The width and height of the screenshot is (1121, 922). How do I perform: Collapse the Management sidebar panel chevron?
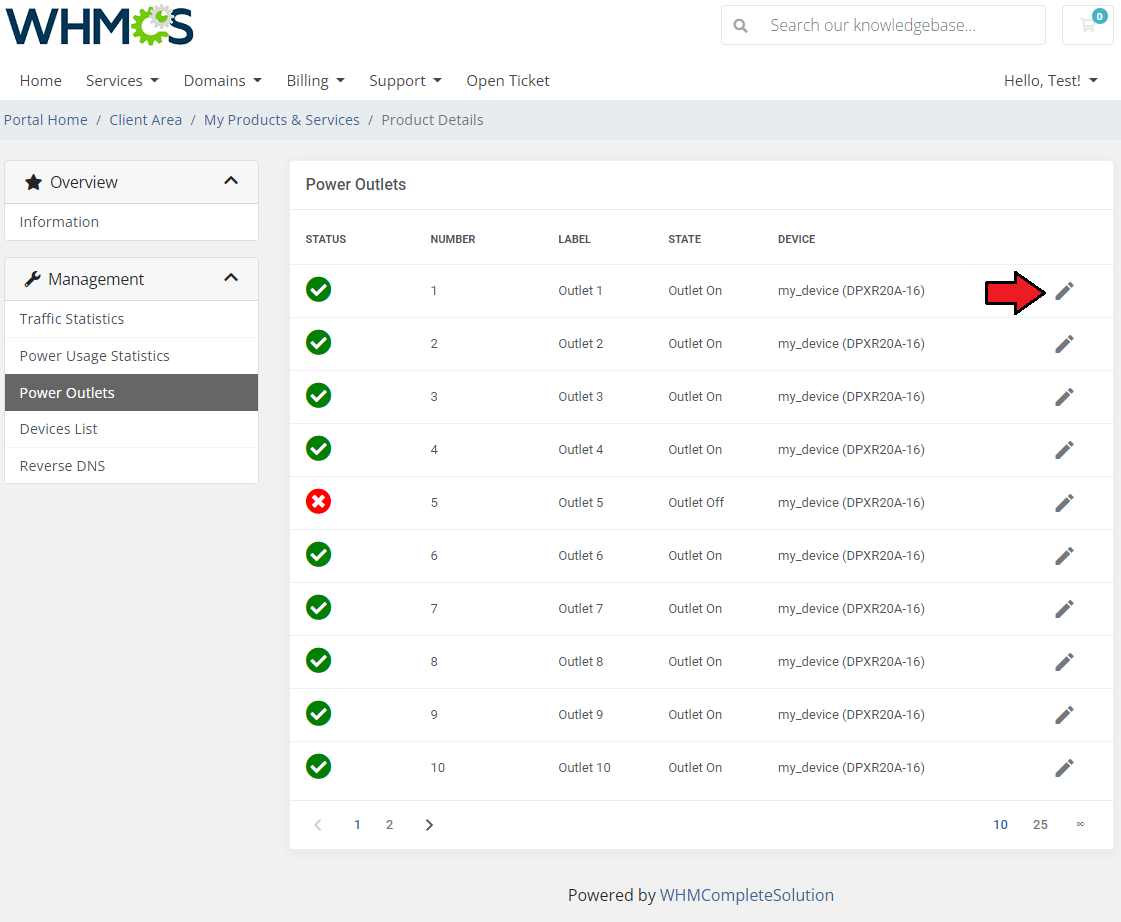[x=231, y=278]
